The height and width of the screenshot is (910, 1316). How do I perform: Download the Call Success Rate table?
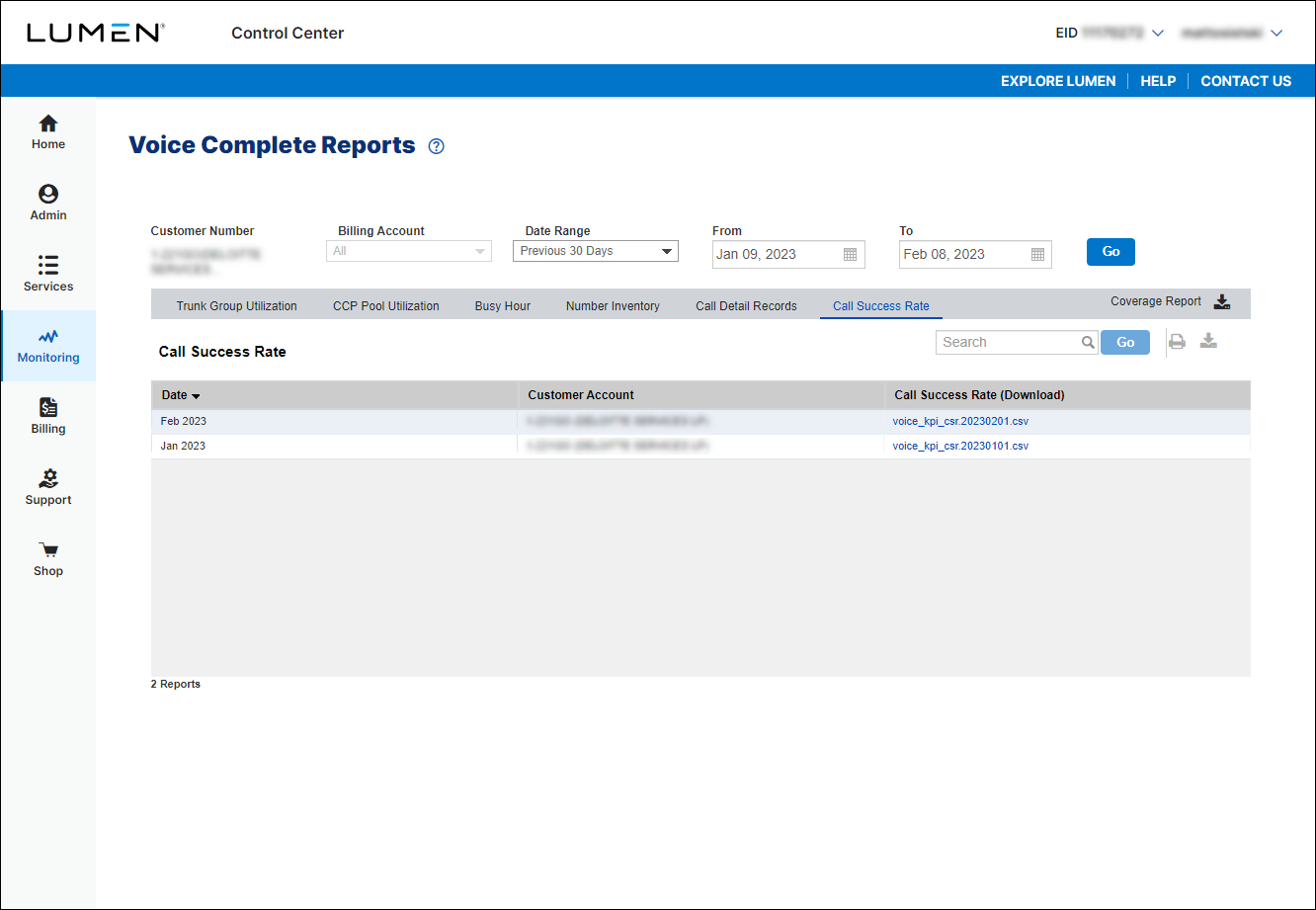(x=1208, y=342)
